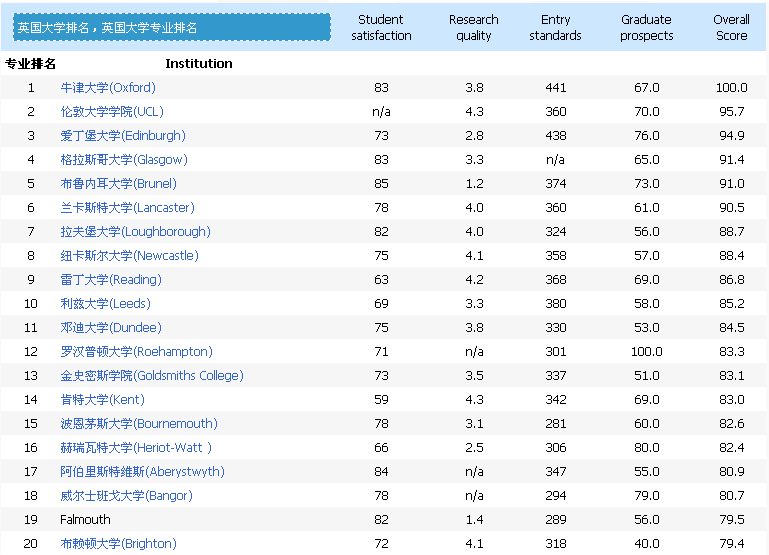Click the Lancaster (兰卡斯特大学) link
The image size is (769, 555).
(x=127, y=208)
